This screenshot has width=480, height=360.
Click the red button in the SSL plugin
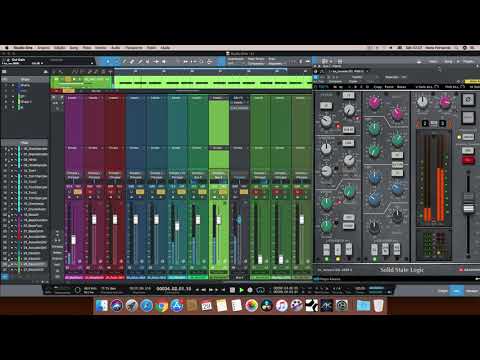click(x=468, y=160)
